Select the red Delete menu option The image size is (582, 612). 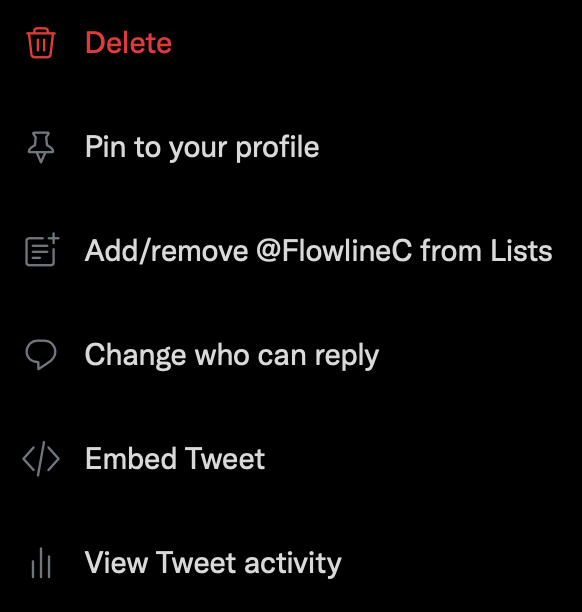[x=291, y=43]
